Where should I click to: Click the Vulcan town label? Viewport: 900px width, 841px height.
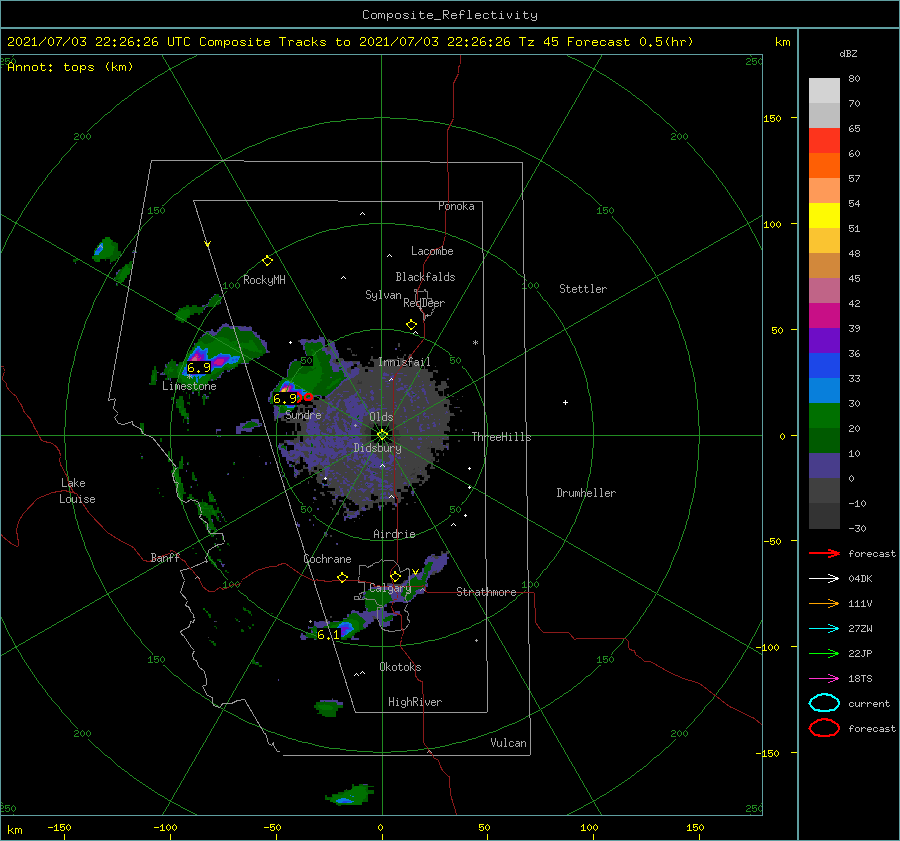(x=508, y=743)
